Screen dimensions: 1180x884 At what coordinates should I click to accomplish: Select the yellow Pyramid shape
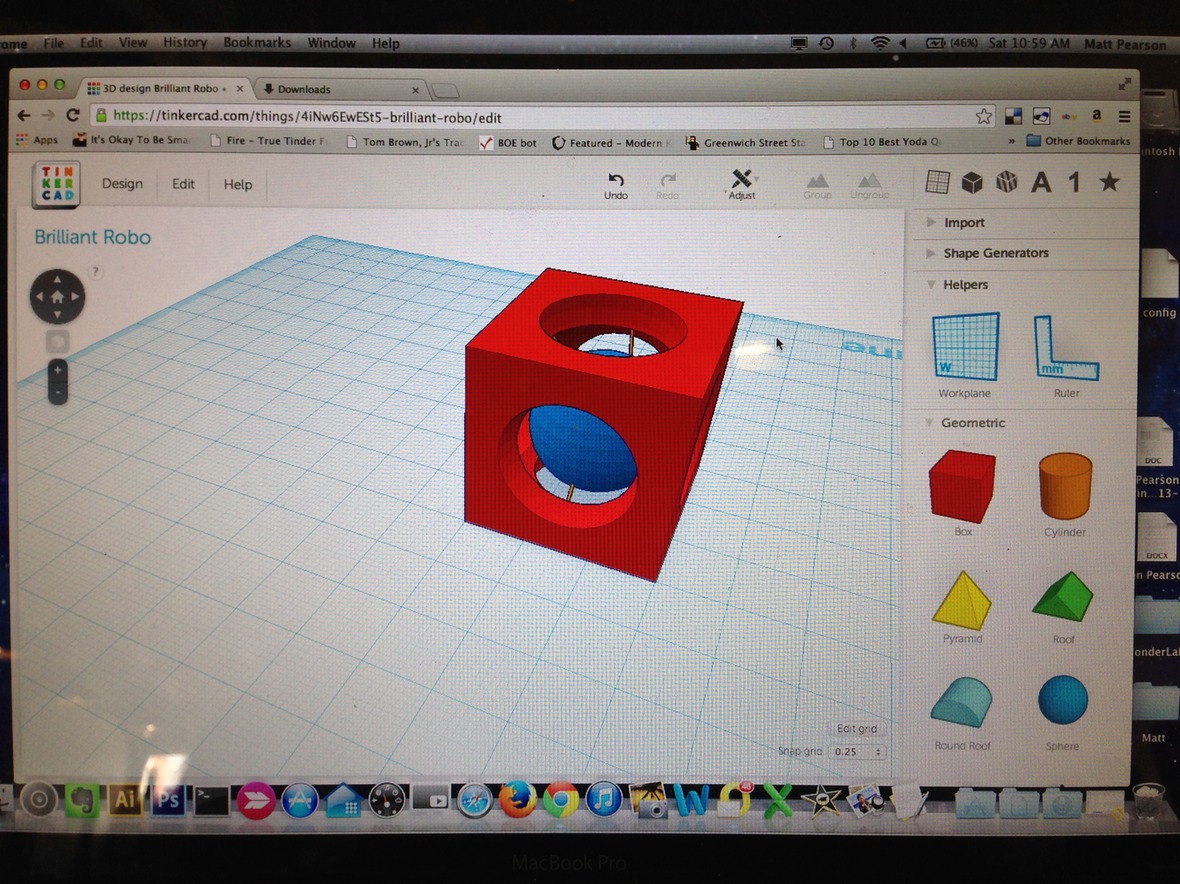pos(963,606)
